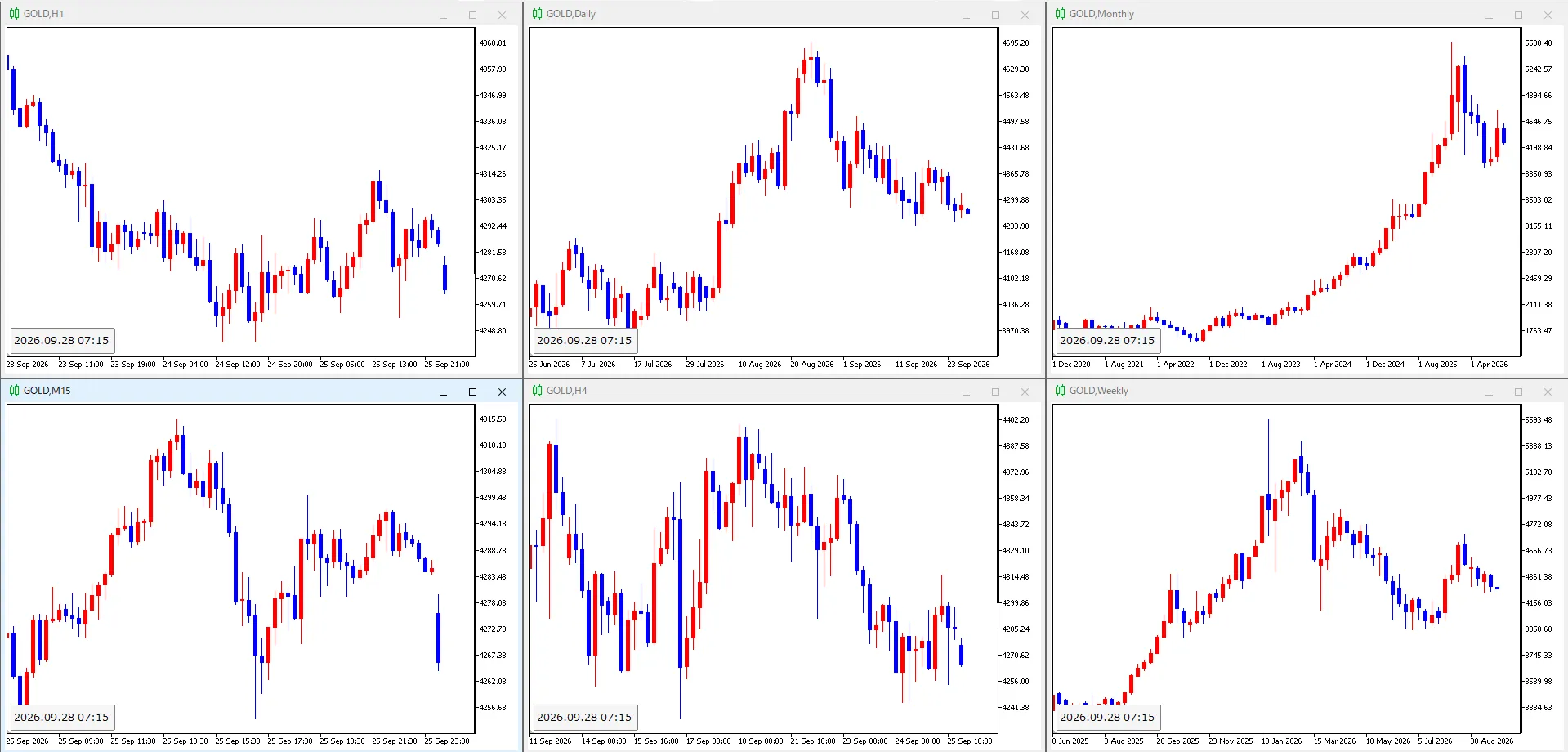Click the timestamp label in GOLD,Weekly chart
The width and height of the screenshot is (1568, 752).
pos(1107,718)
